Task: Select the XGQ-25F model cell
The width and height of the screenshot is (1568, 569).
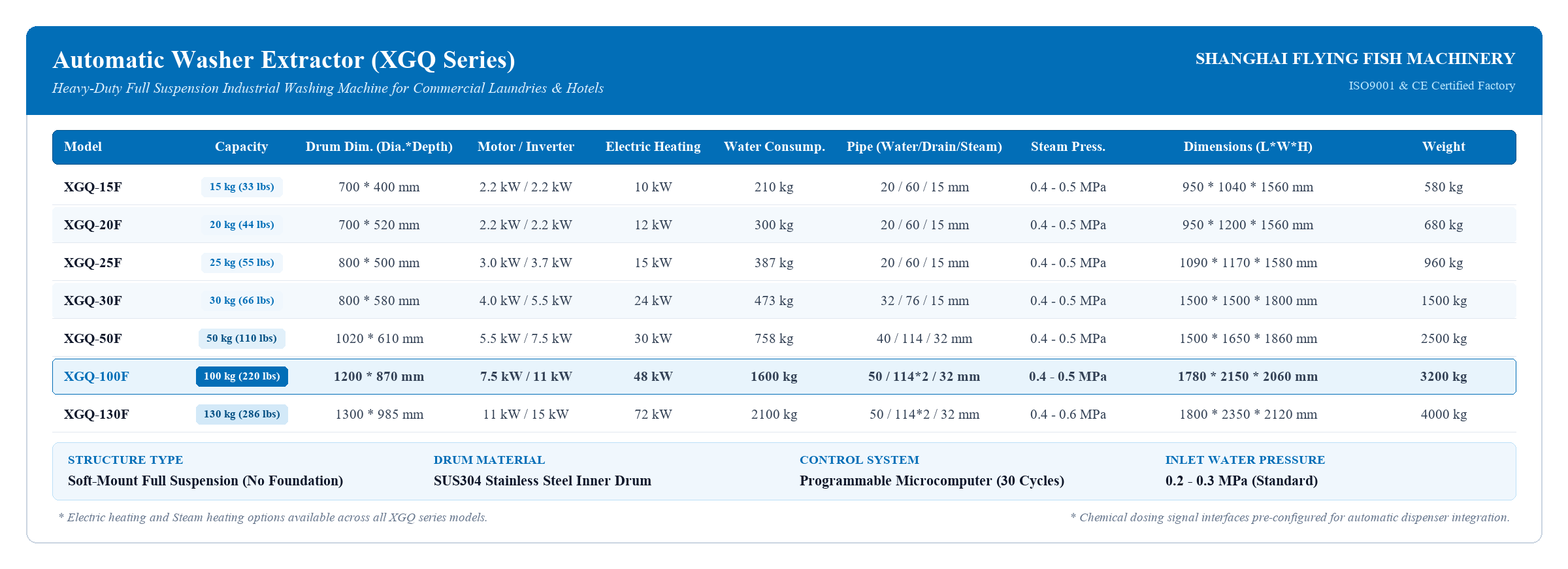Action: tap(93, 263)
